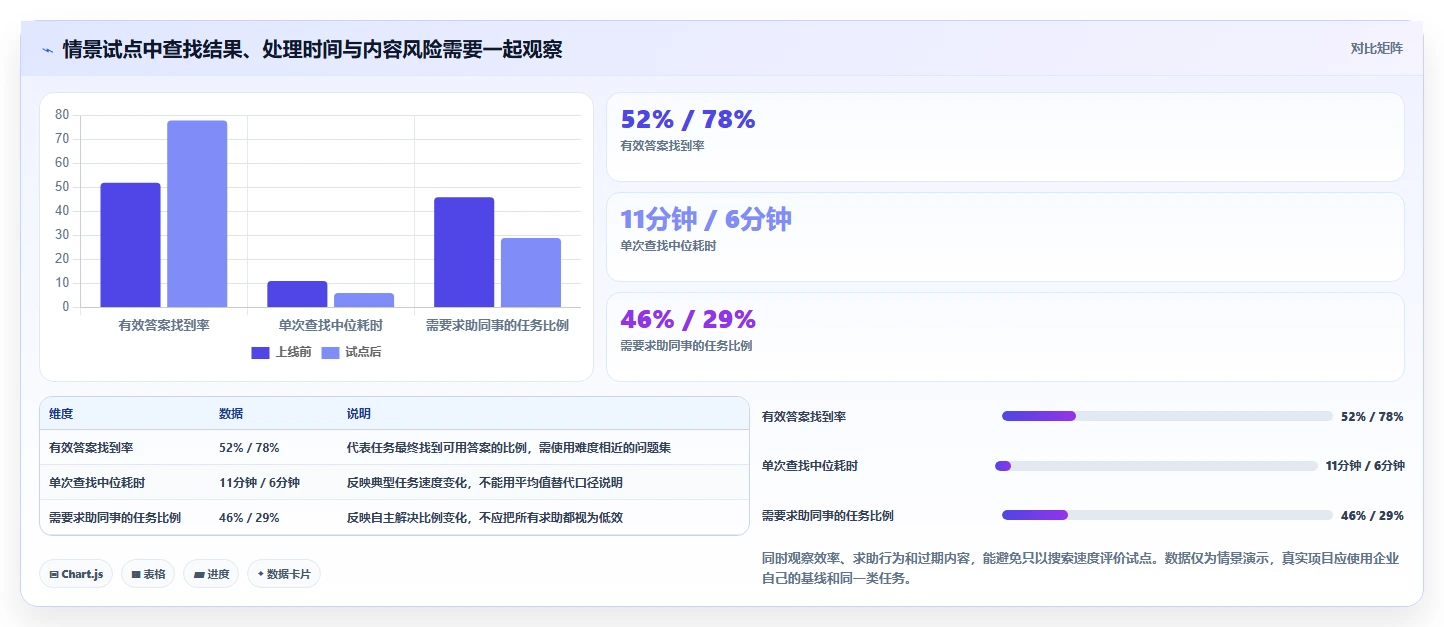Select table cell 有效答案找到率 in 维度 column

91,448
